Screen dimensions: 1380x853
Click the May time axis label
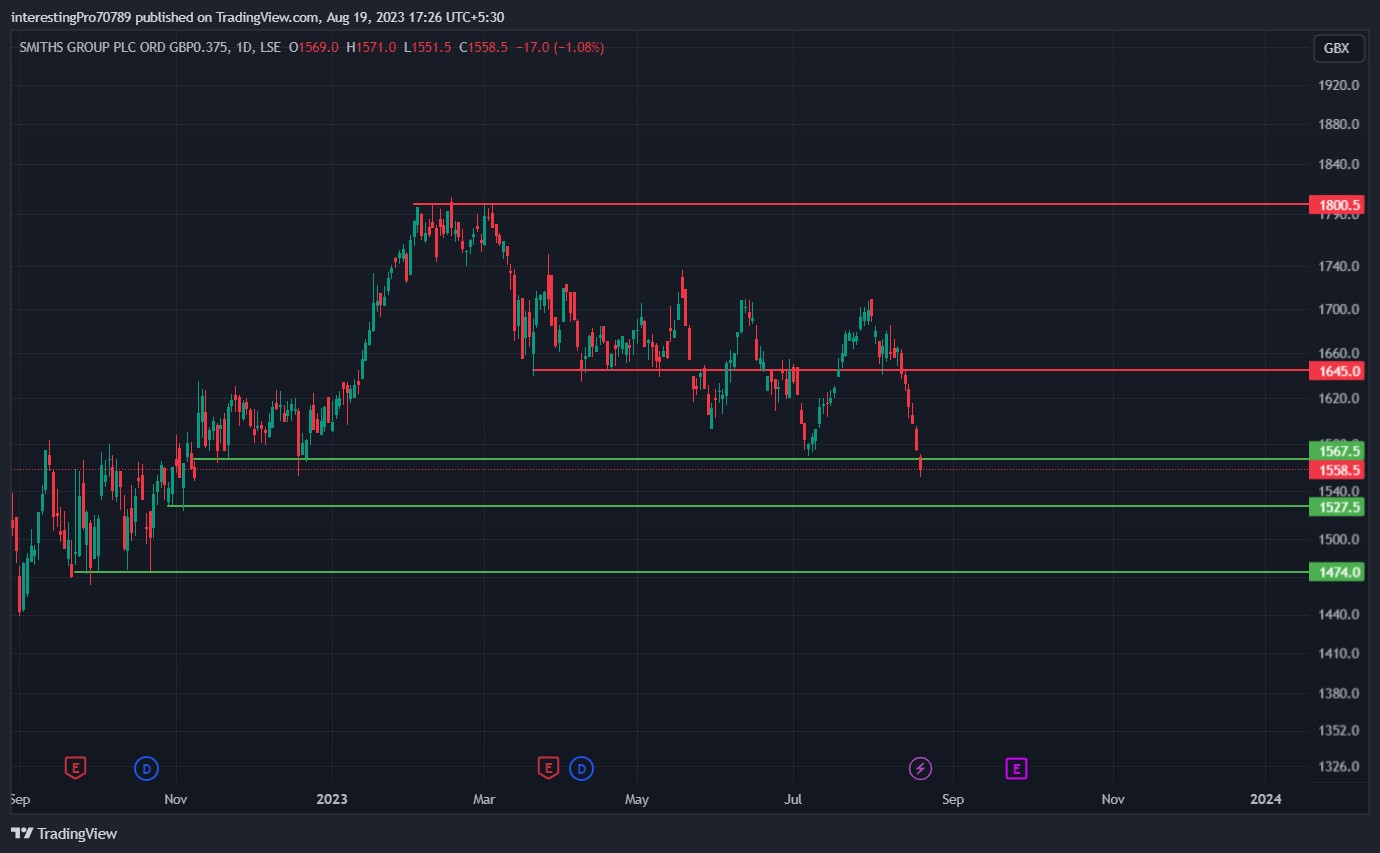point(637,799)
